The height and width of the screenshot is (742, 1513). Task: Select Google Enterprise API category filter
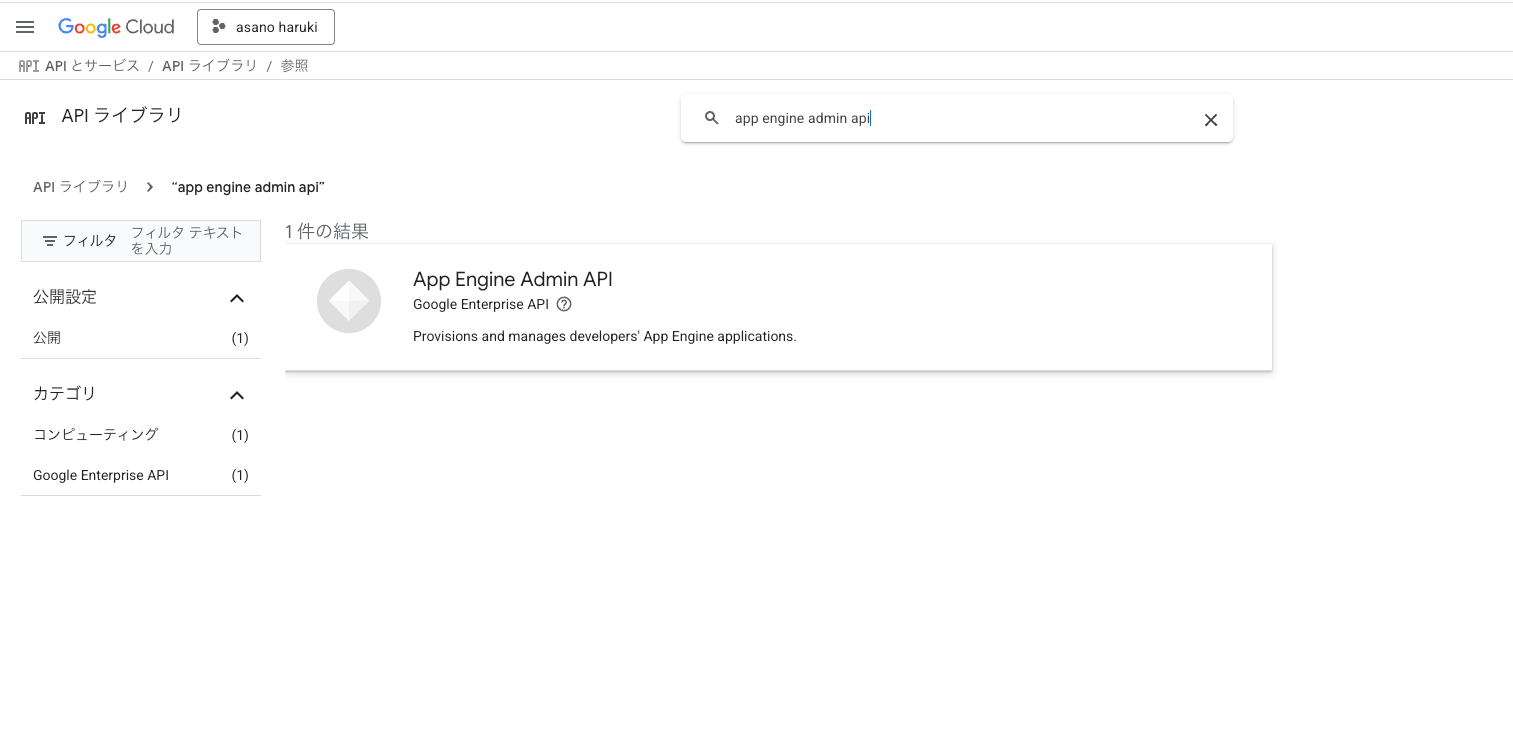tap(141, 475)
